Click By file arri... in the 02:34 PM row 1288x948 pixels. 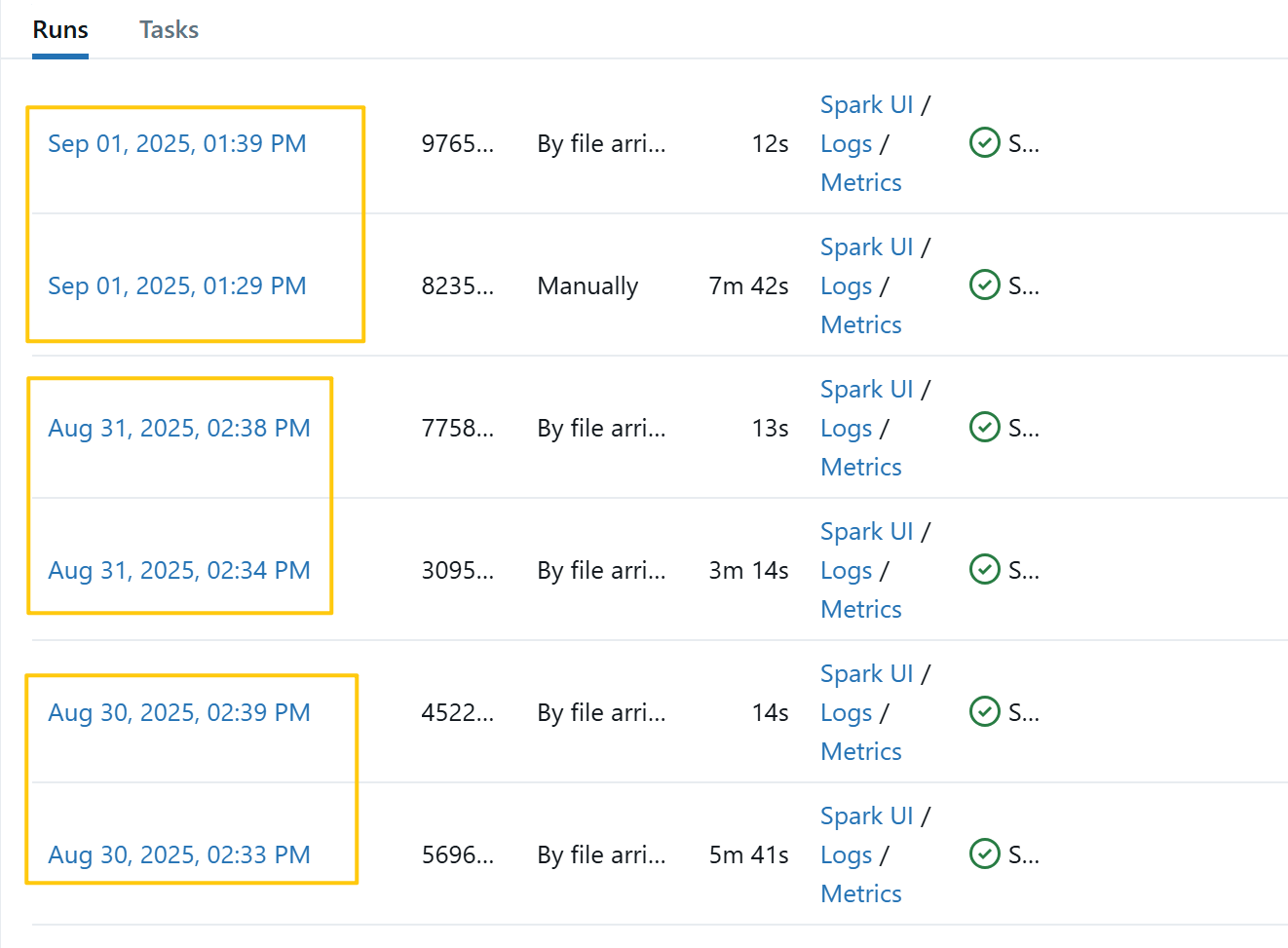coord(601,570)
